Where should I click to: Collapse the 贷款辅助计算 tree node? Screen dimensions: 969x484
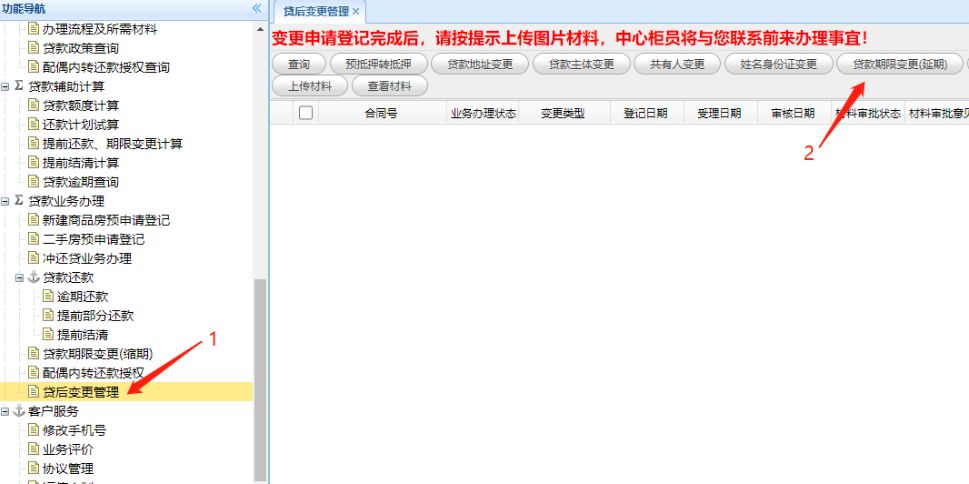tap(5, 87)
